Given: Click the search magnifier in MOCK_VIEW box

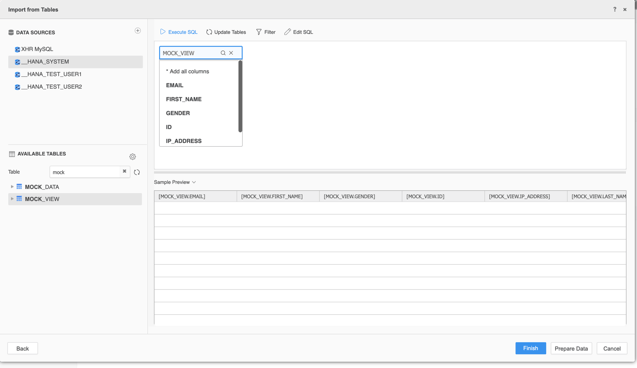Looking at the screenshot, I should pyautogui.click(x=223, y=53).
